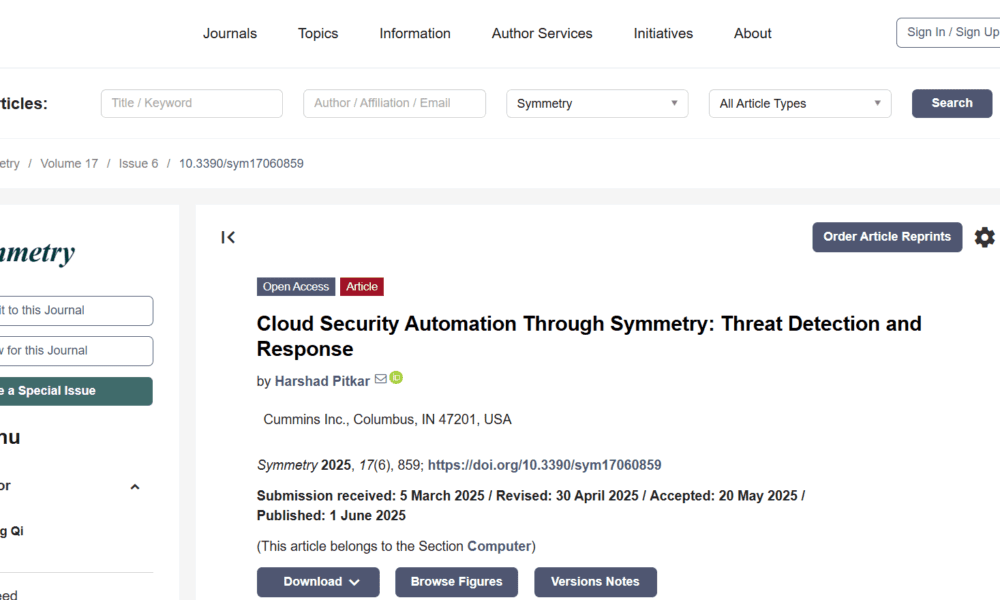
Task: Click Order Article Reprints button
Action: click(887, 237)
